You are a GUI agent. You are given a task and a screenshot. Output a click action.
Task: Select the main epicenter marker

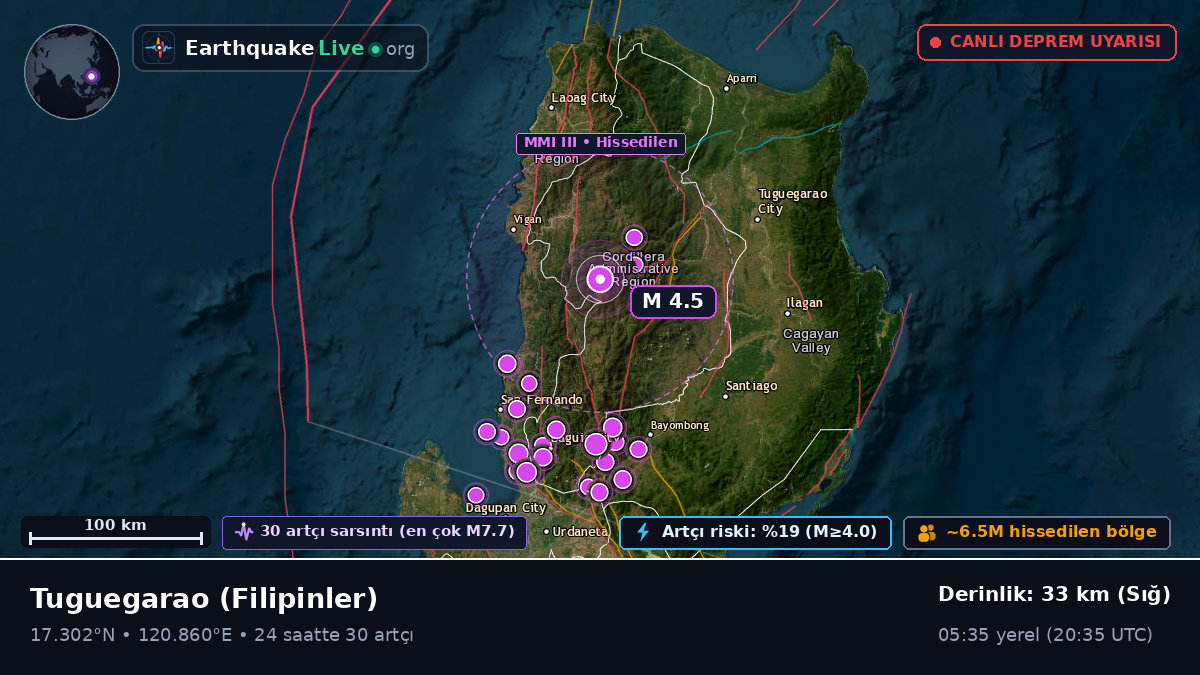(x=600, y=279)
